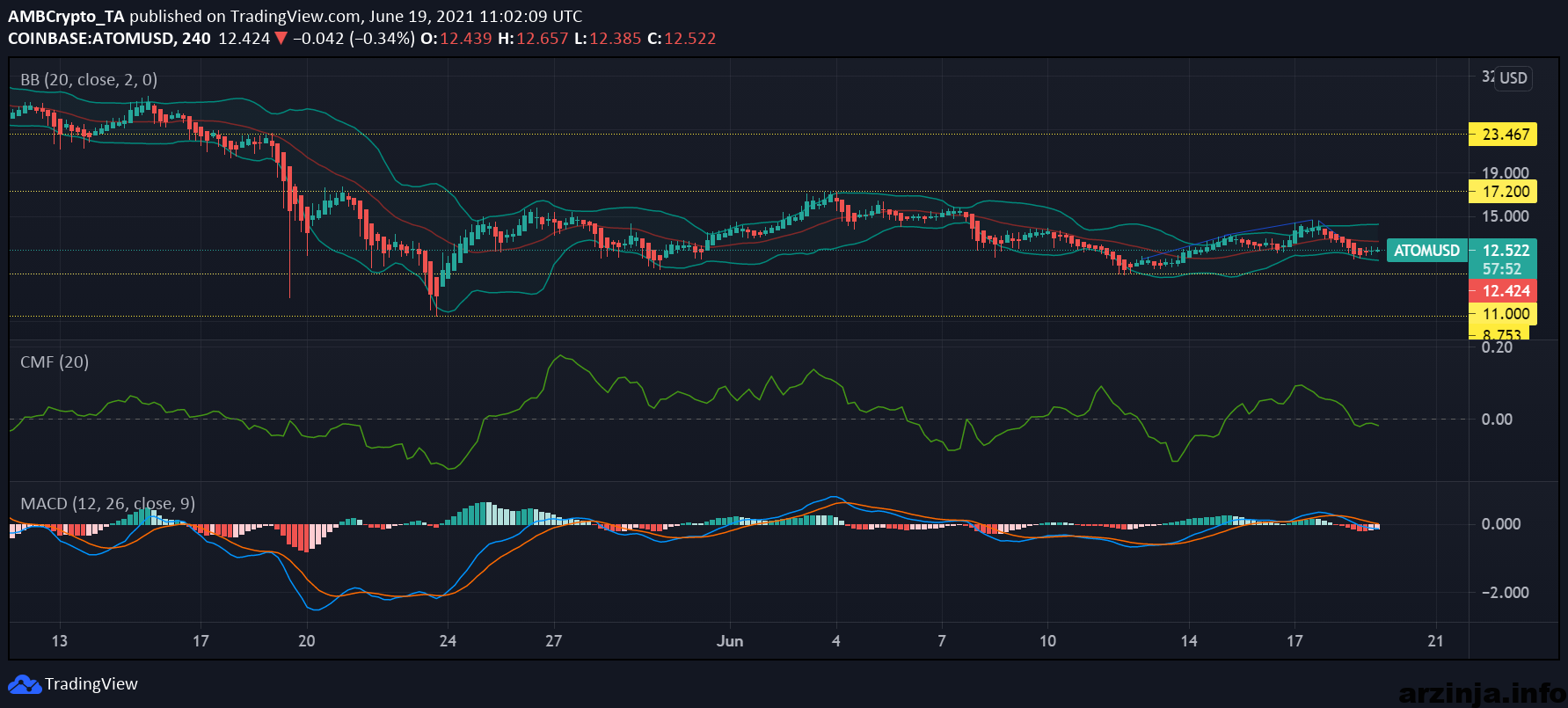Click the COINBASE:ATOMUSD, 240 symbol title

[109, 39]
